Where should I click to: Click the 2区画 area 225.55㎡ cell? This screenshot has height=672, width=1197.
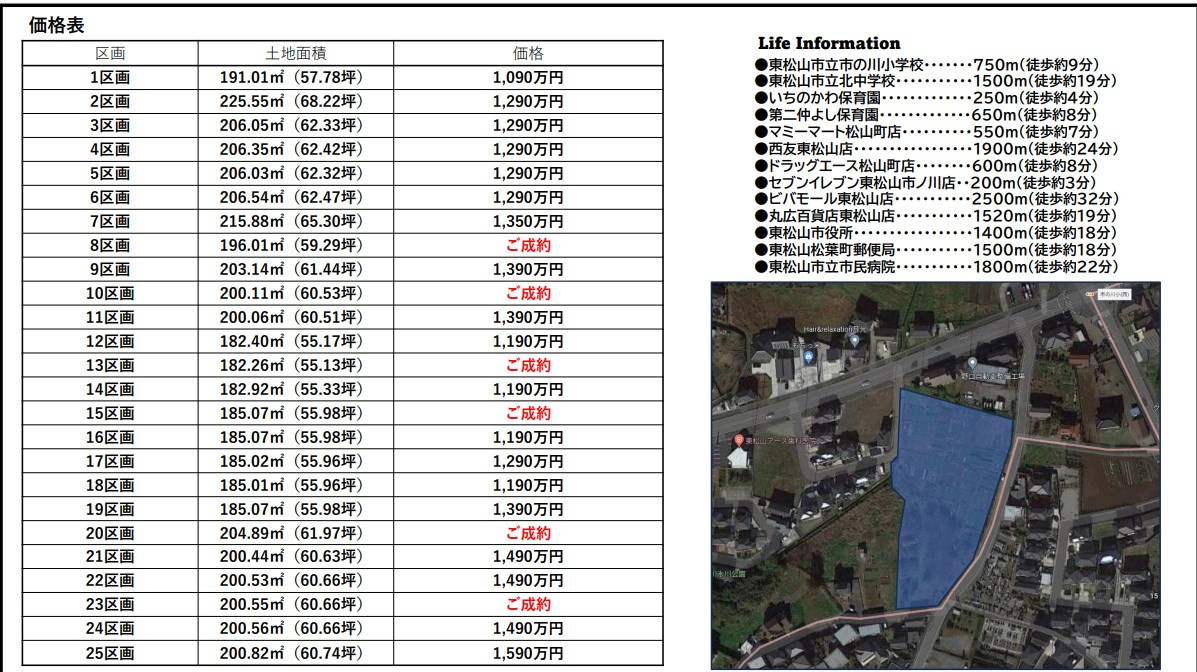pos(295,101)
